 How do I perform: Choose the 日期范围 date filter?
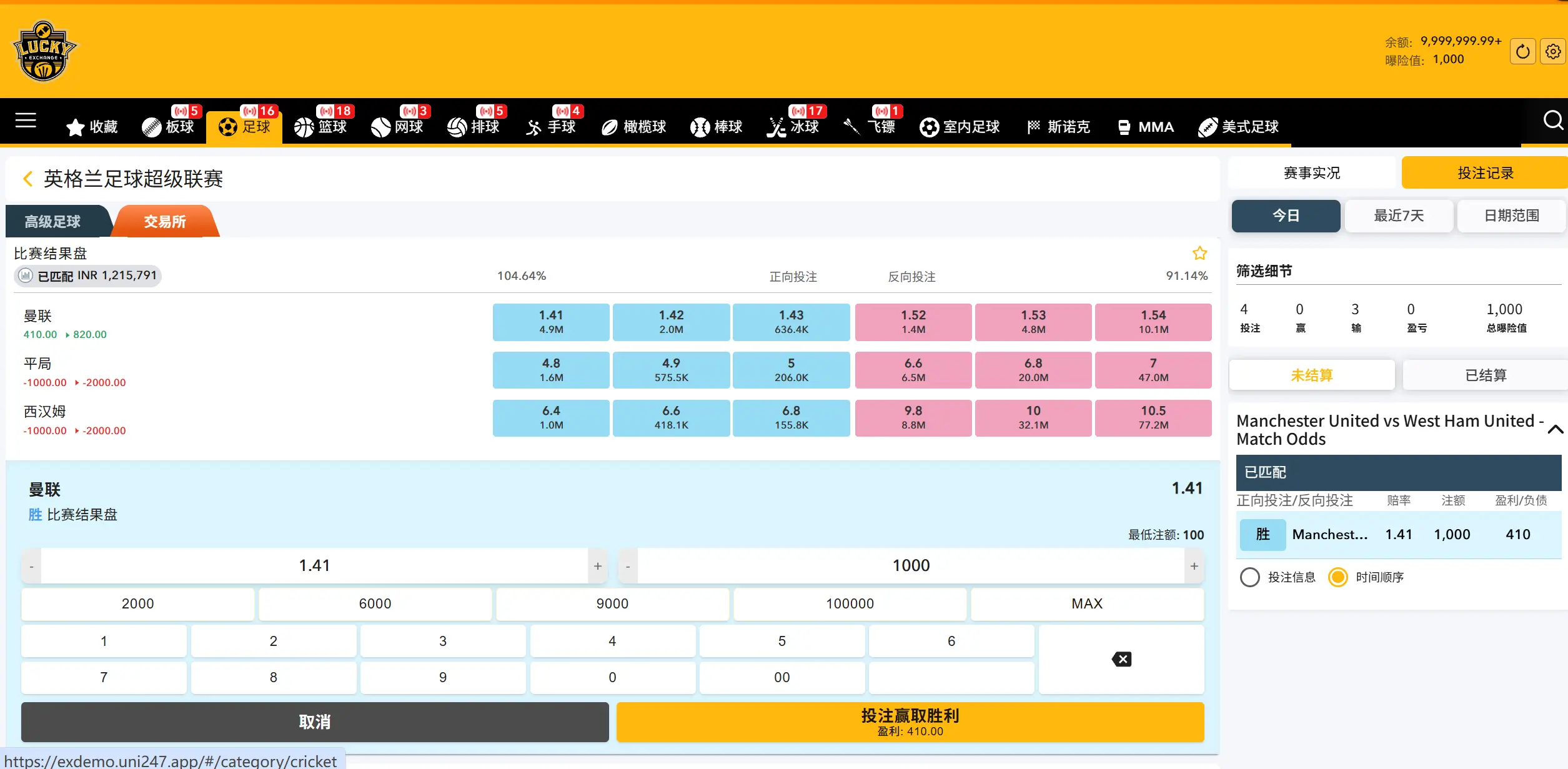point(1512,216)
